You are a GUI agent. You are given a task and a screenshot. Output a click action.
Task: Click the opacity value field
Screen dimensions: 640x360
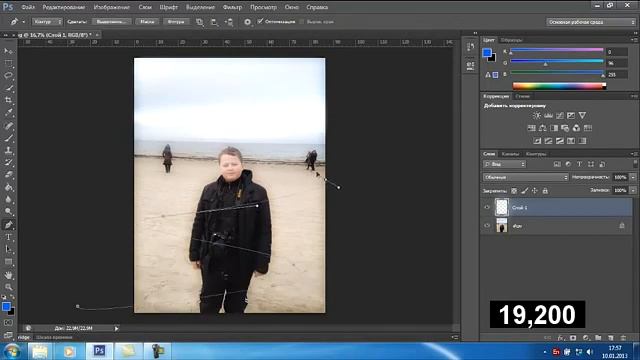[620, 177]
